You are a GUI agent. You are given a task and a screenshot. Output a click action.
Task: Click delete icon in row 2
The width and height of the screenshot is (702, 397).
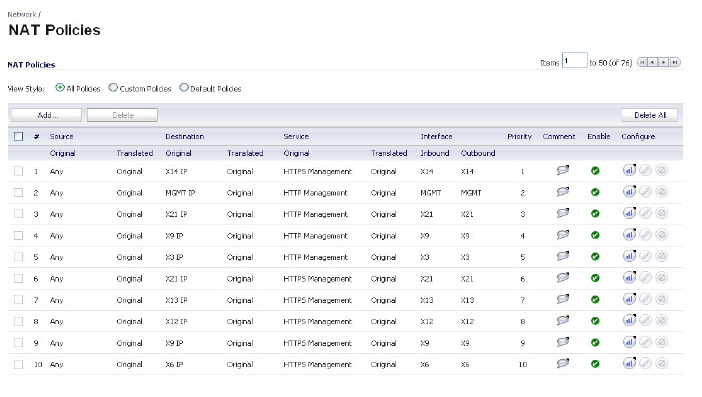coord(661,192)
